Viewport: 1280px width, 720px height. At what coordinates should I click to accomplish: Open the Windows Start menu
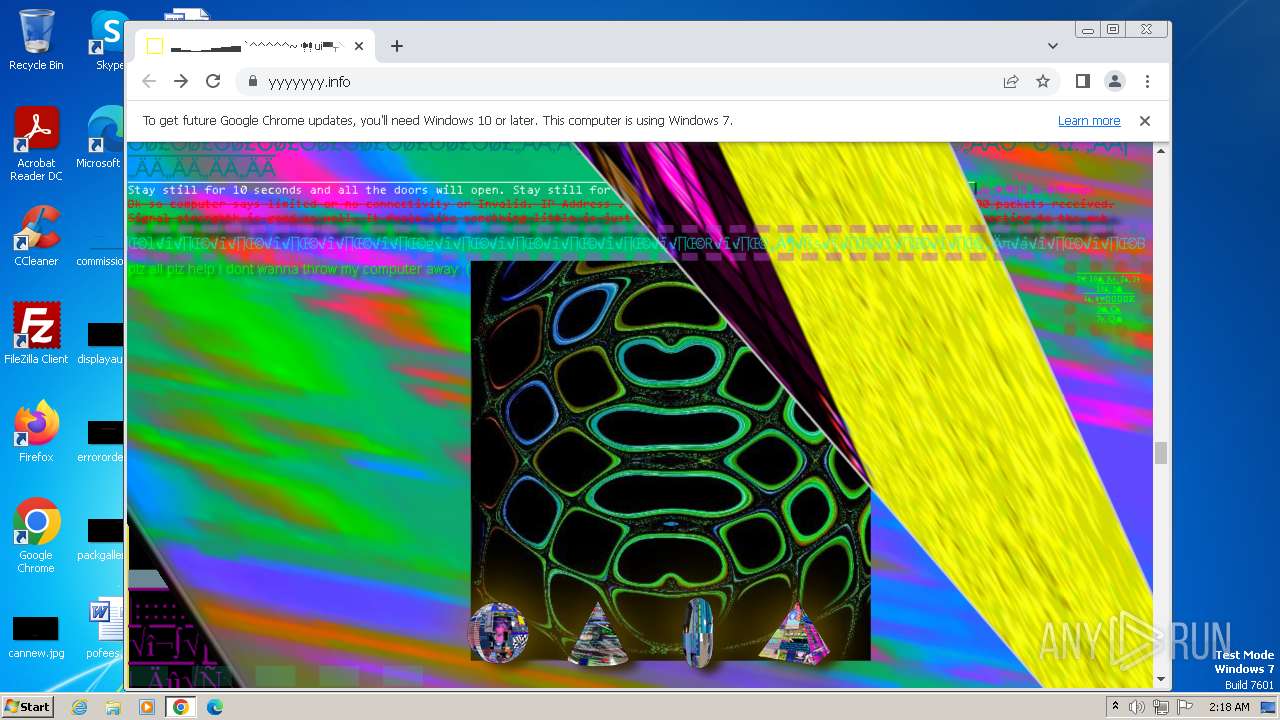(28, 707)
